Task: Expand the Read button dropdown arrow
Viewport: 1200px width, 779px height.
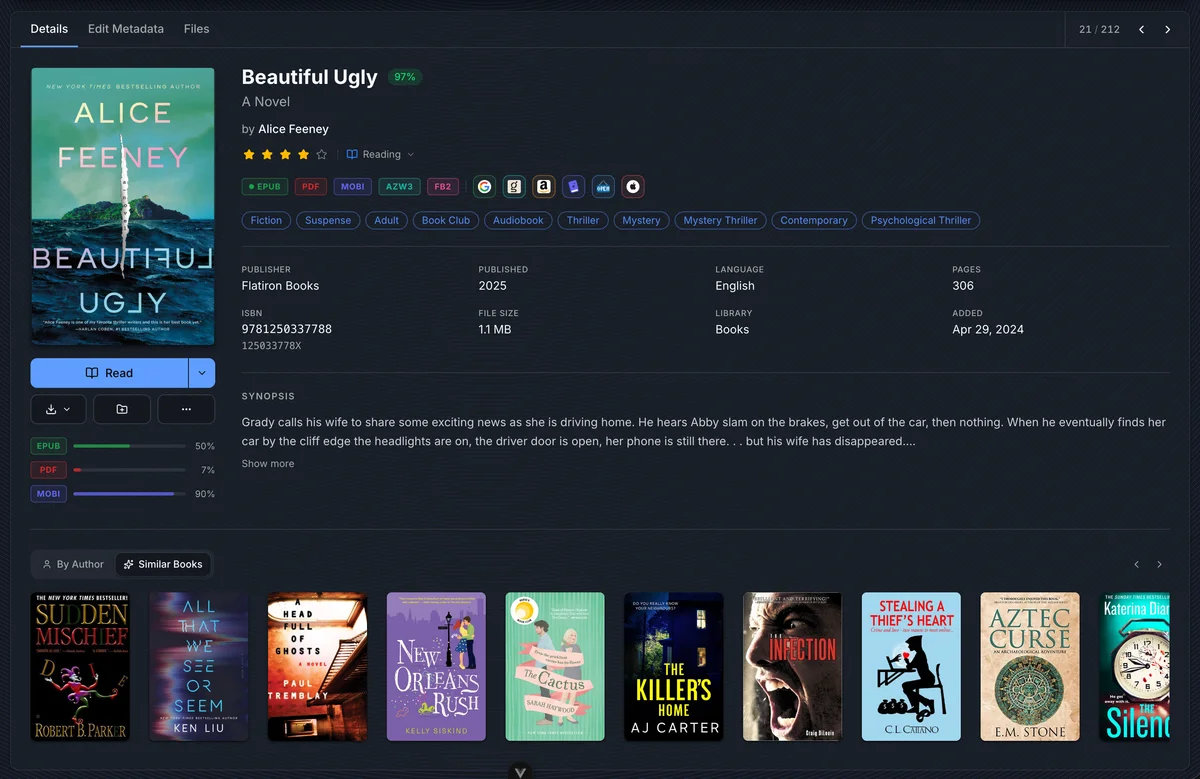Action: click(x=201, y=373)
